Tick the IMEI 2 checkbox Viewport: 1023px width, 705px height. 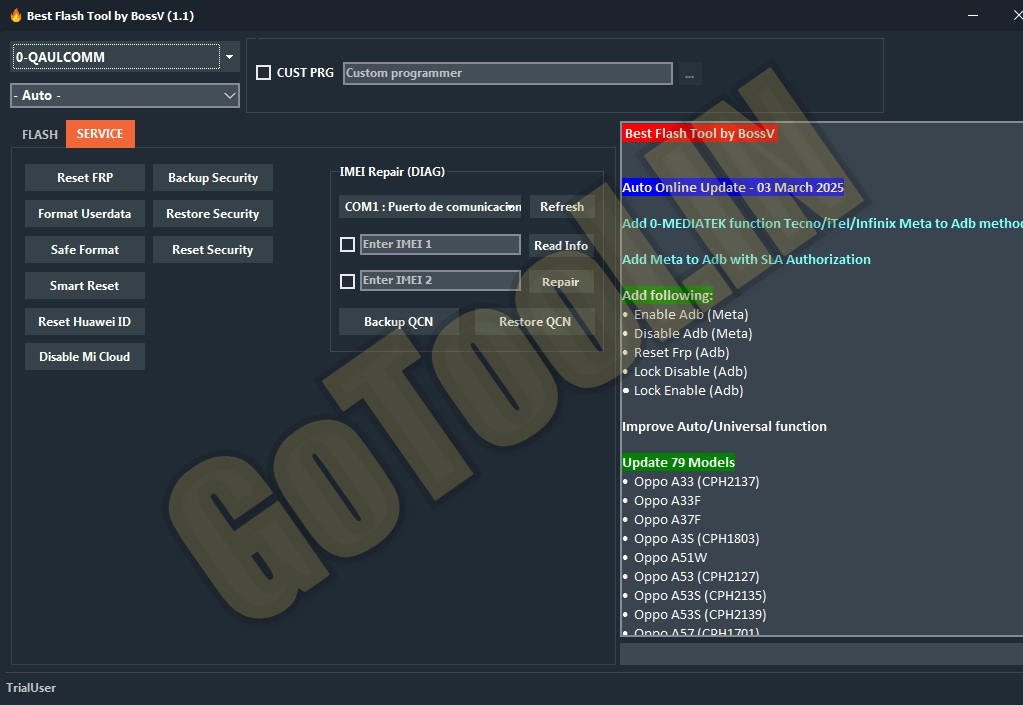tap(347, 281)
